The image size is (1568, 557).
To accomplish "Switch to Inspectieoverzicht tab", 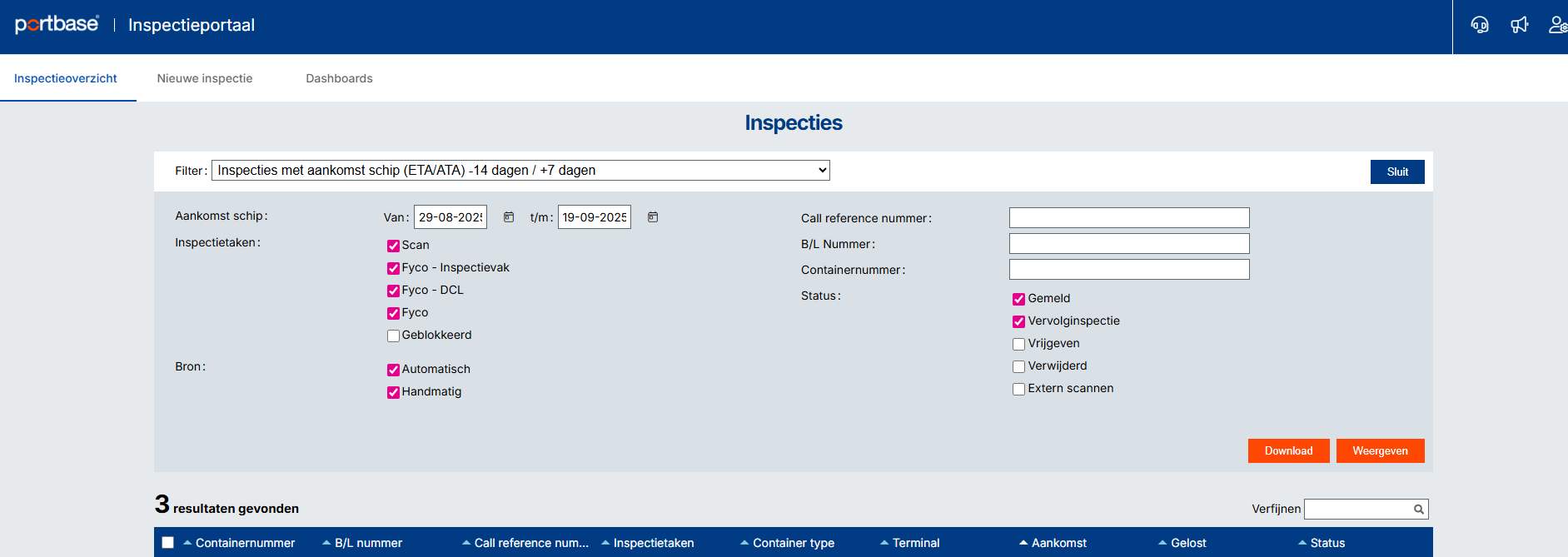I will [66, 78].
